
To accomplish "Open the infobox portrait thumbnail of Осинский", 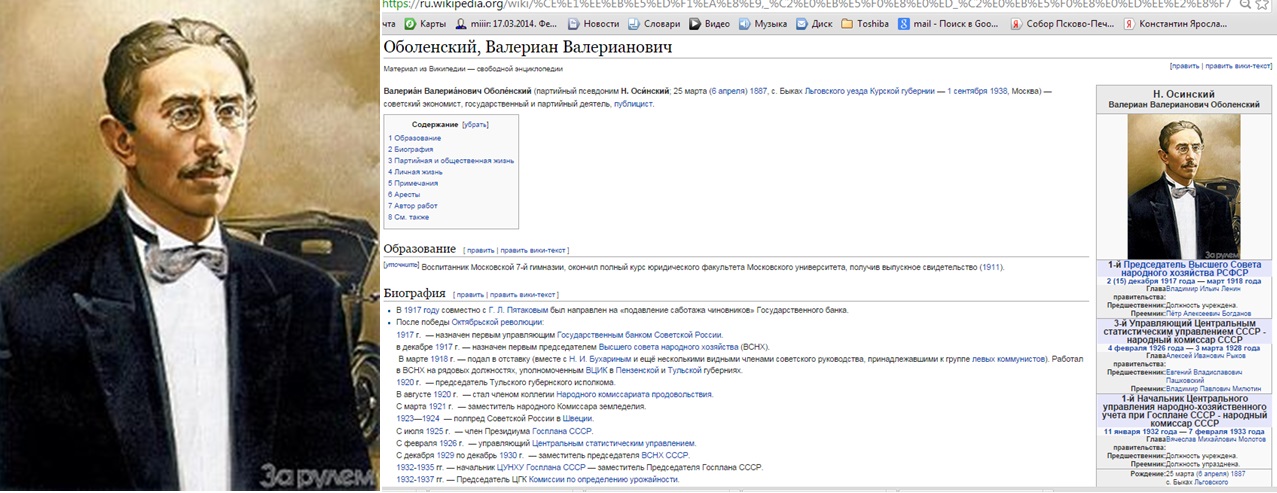I will [x=1184, y=187].
